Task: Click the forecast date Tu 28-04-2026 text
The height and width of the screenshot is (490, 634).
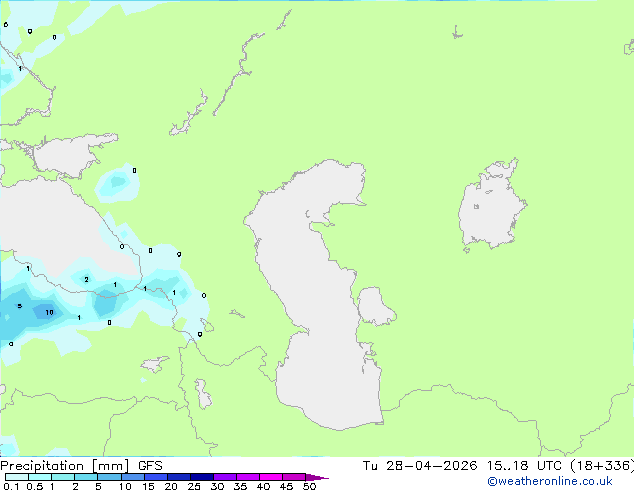Action: [x=420, y=466]
